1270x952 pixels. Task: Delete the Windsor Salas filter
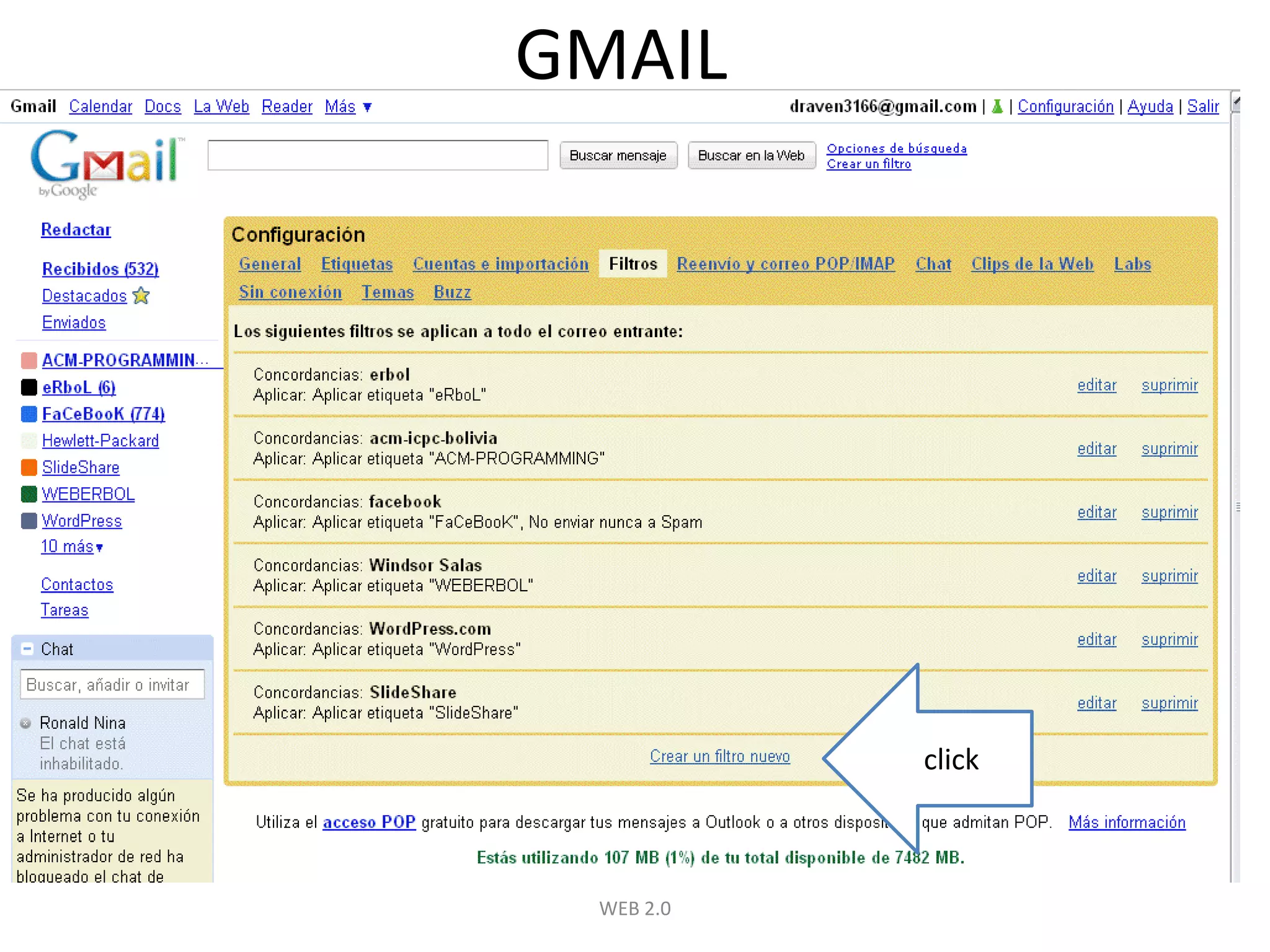click(1170, 576)
